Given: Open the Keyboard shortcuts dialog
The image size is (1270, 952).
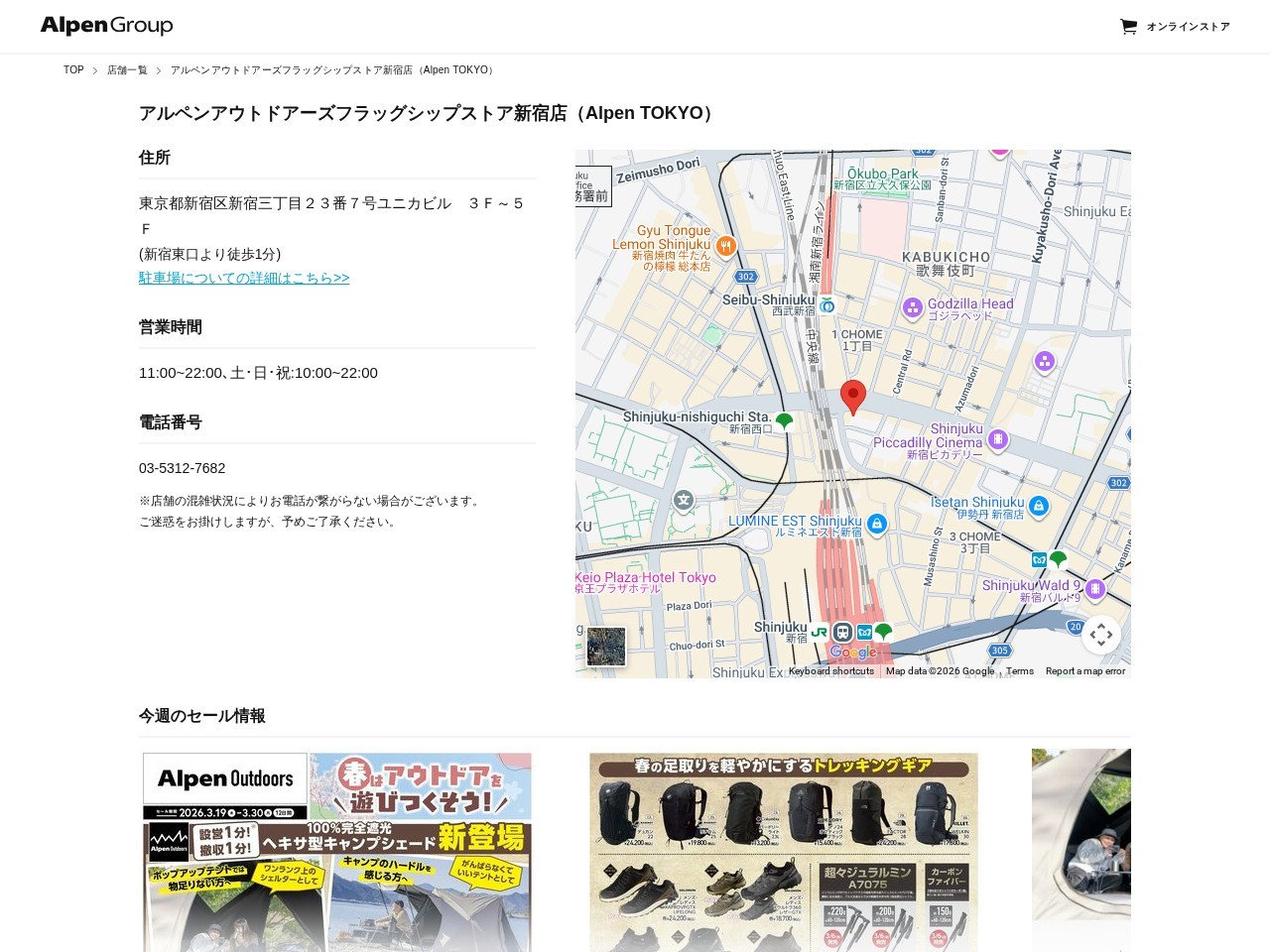Looking at the screenshot, I should 830,671.
